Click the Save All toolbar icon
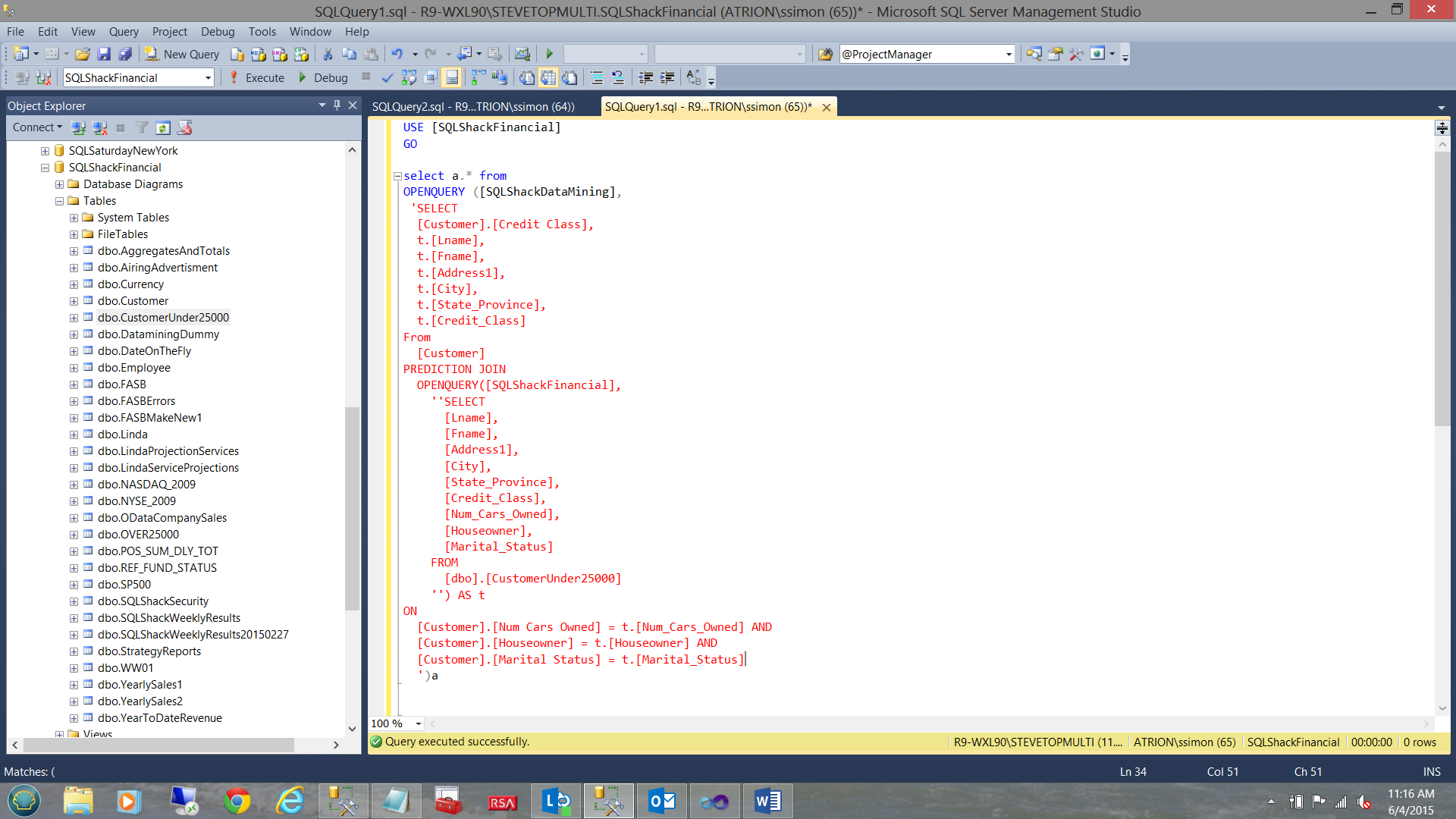Viewport: 1456px width, 819px height. (126, 54)
